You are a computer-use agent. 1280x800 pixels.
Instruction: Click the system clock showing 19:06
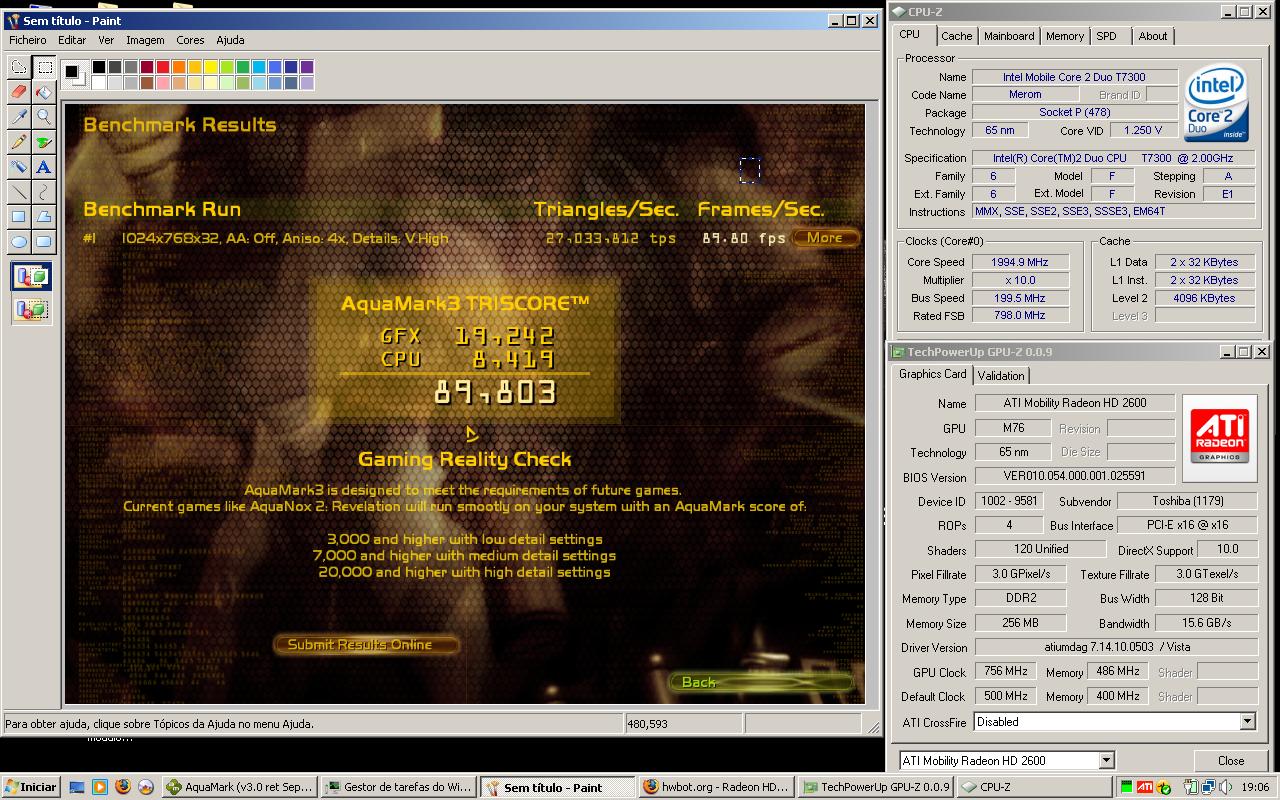tap(1255, 787)
